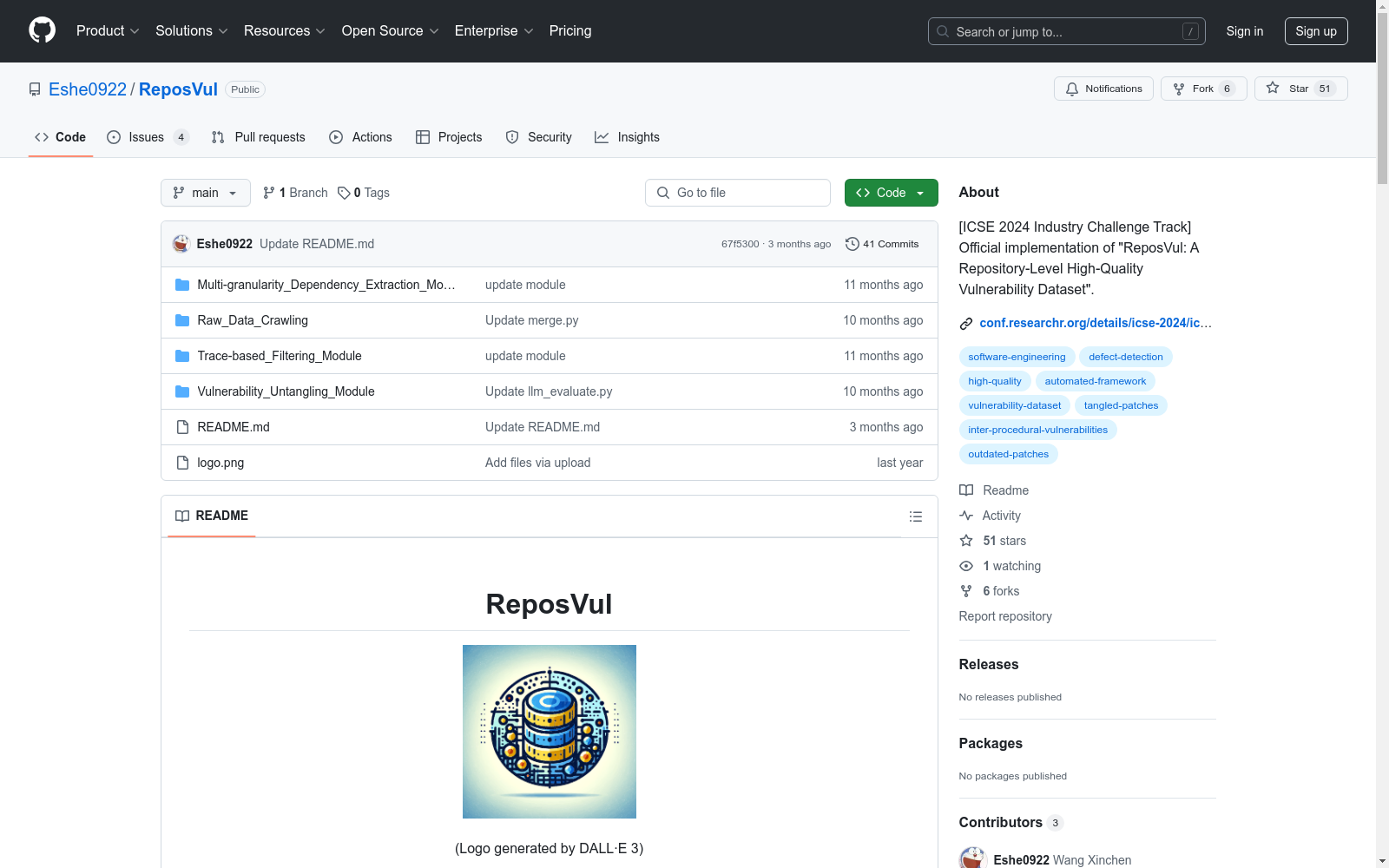Viewport: 1389px width, 868px height.
Task: Click the eye icon beside 1 watching
Action: click(966, 566)
